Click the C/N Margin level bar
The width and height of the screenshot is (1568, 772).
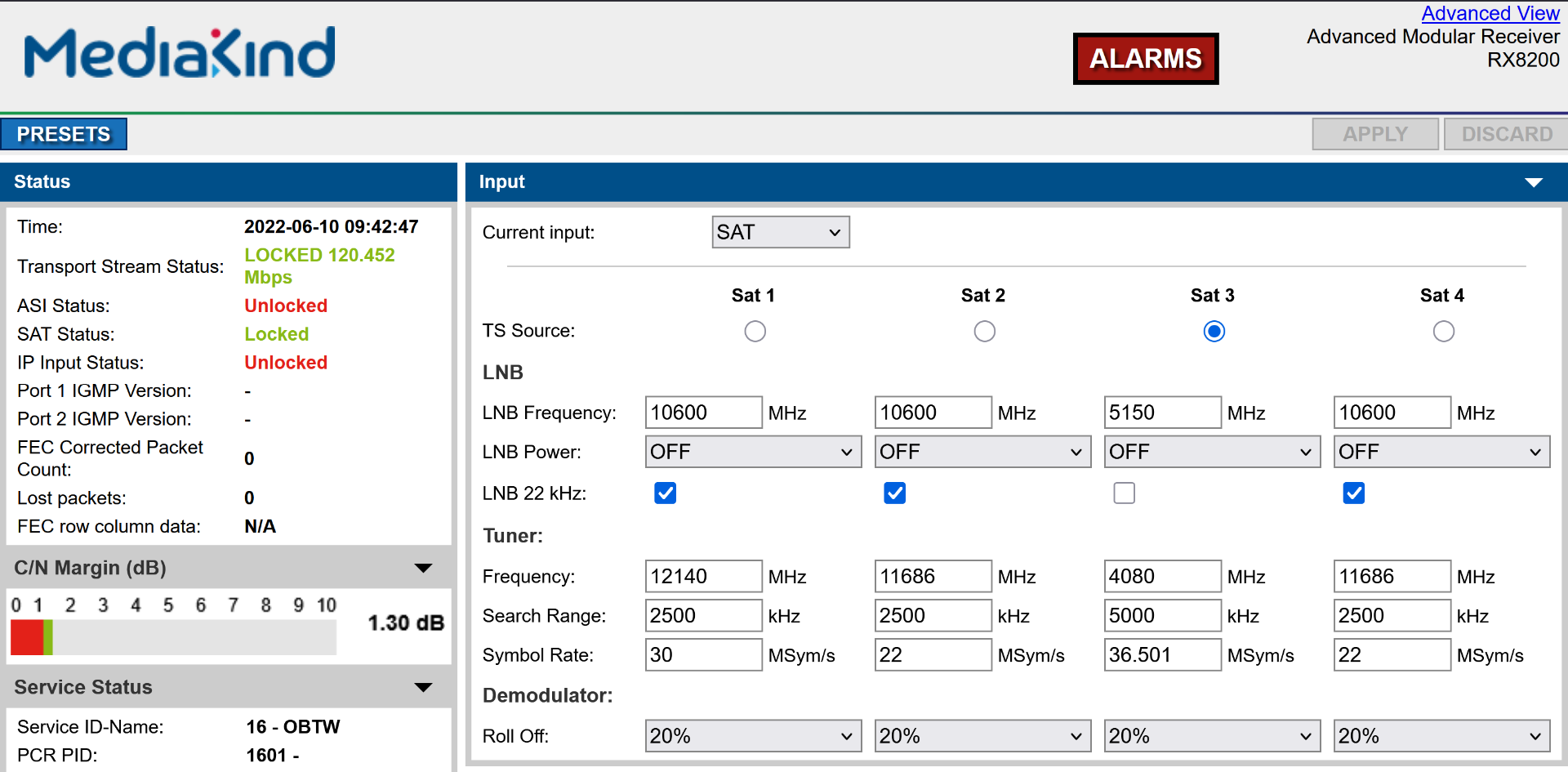[x=173, y=637]
